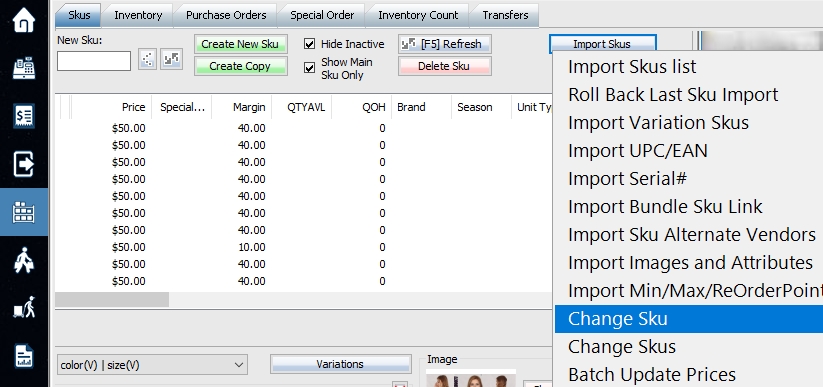The image size is (823, 387).
Task: Select Roll Back Last Sku Import
Action: pyautogui.click(x=689, y=95)
